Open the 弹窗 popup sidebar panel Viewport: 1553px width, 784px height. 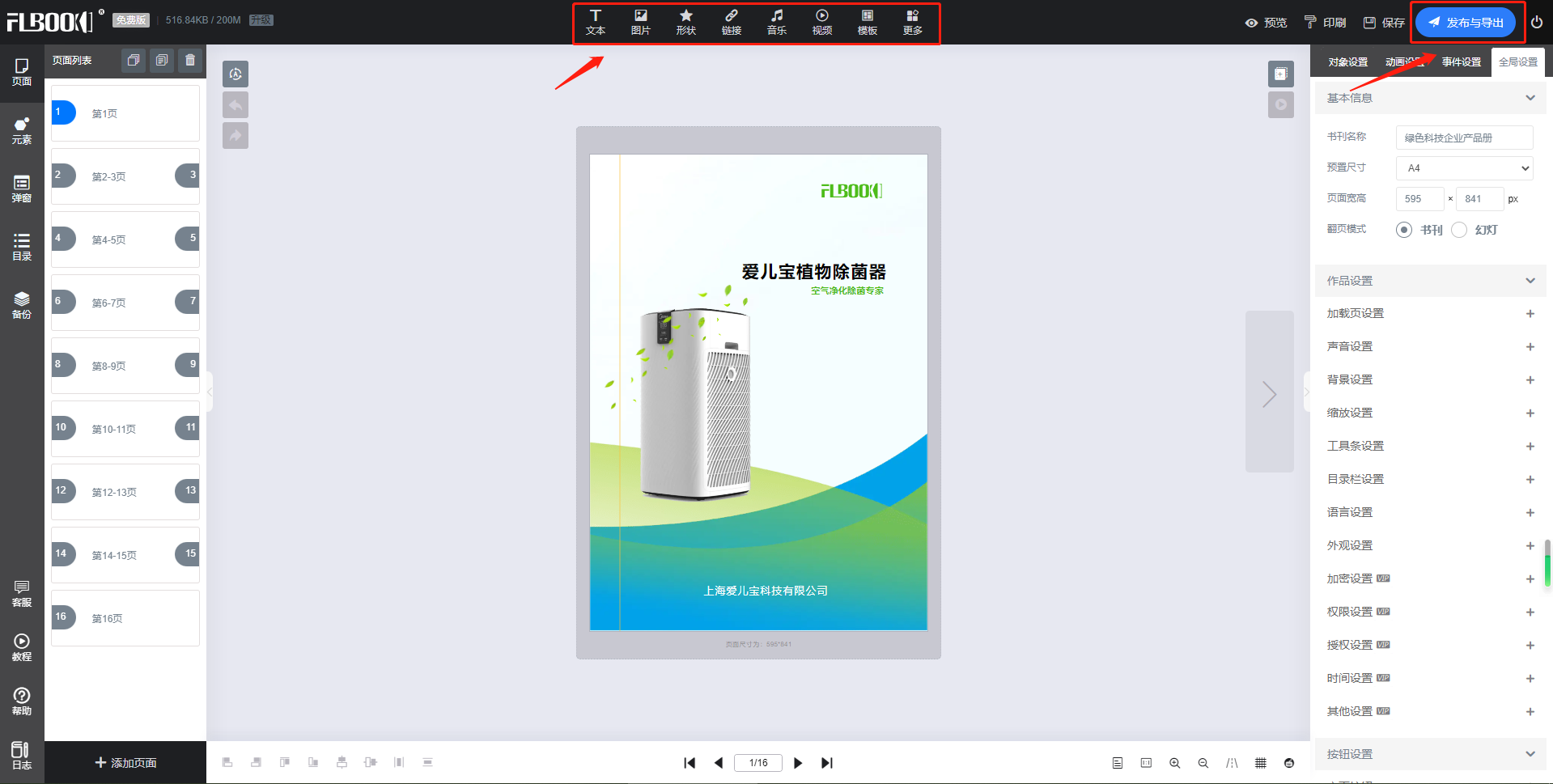[x=22, y=189]
